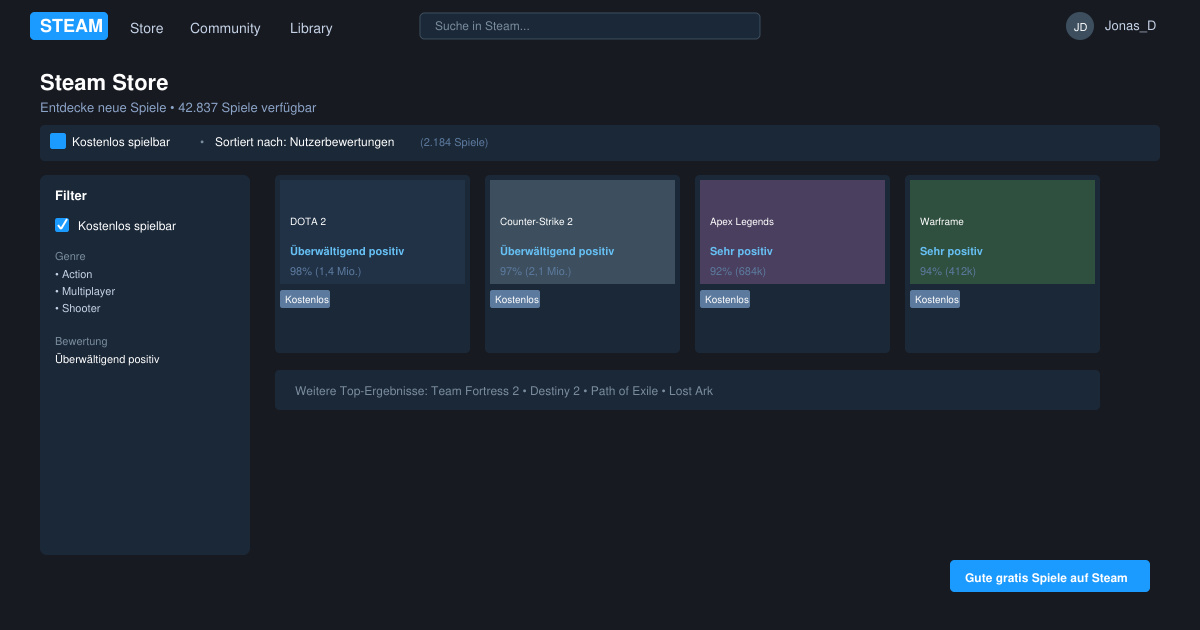
Task: Click the 97% (2,1 Mio.) rating text
Action: (536, 271)
